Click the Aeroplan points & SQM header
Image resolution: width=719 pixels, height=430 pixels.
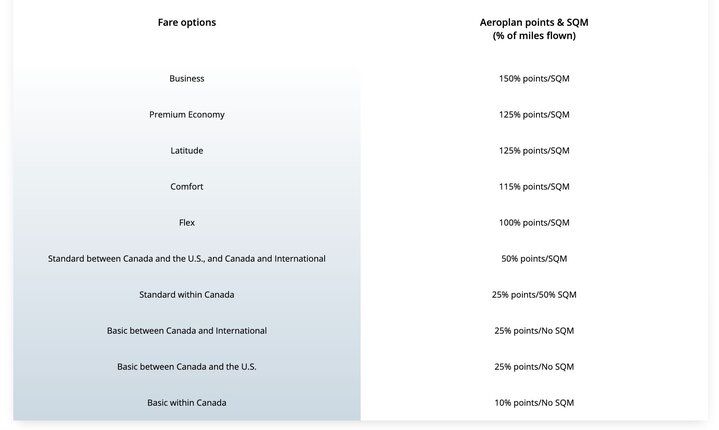click(x=534, y=28)
